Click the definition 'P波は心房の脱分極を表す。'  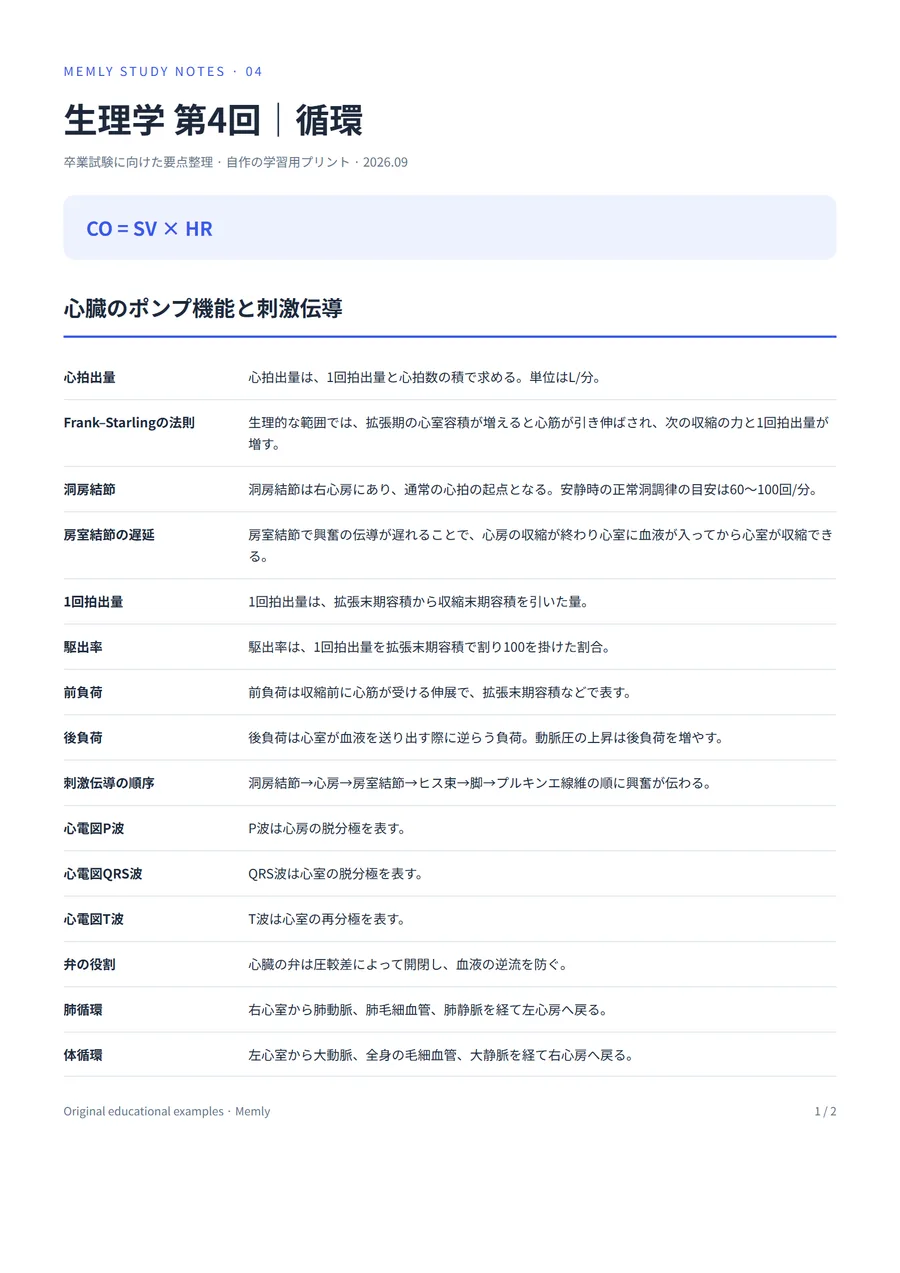tap(327, 828)
